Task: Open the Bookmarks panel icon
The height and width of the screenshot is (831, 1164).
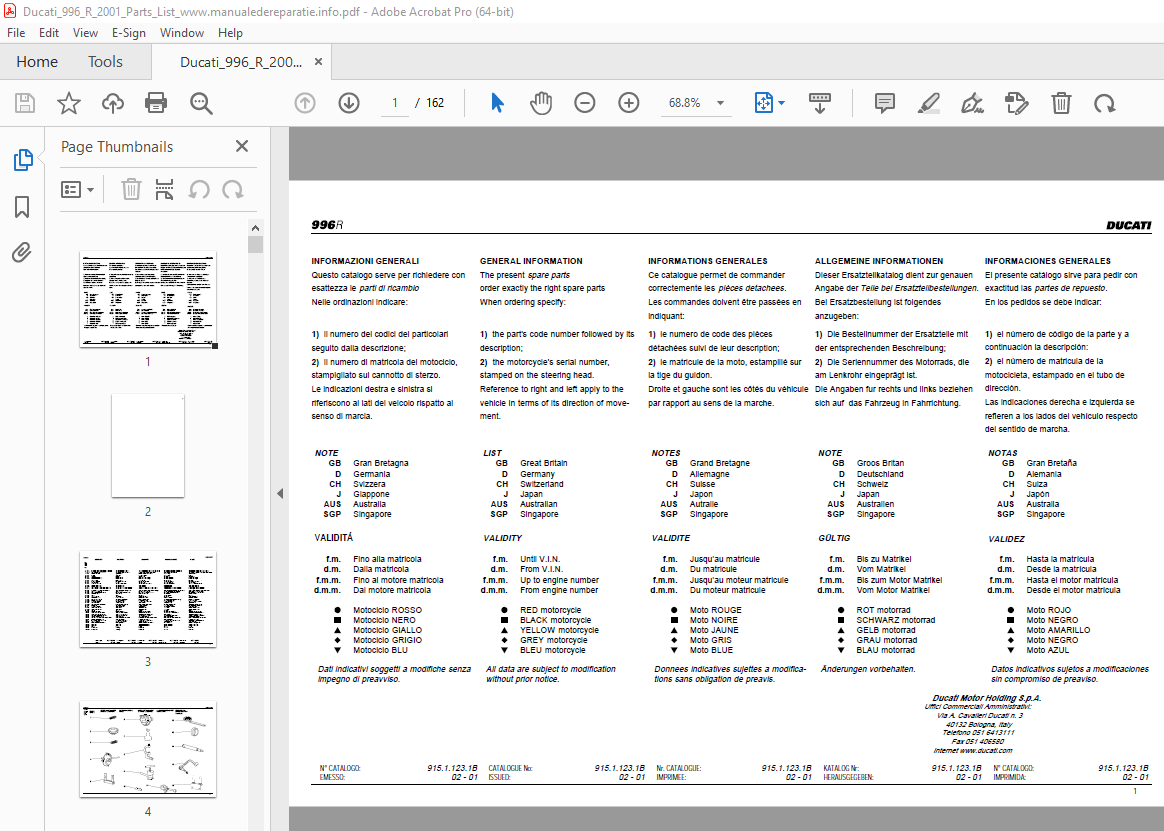Action: (x=22, y=206)
